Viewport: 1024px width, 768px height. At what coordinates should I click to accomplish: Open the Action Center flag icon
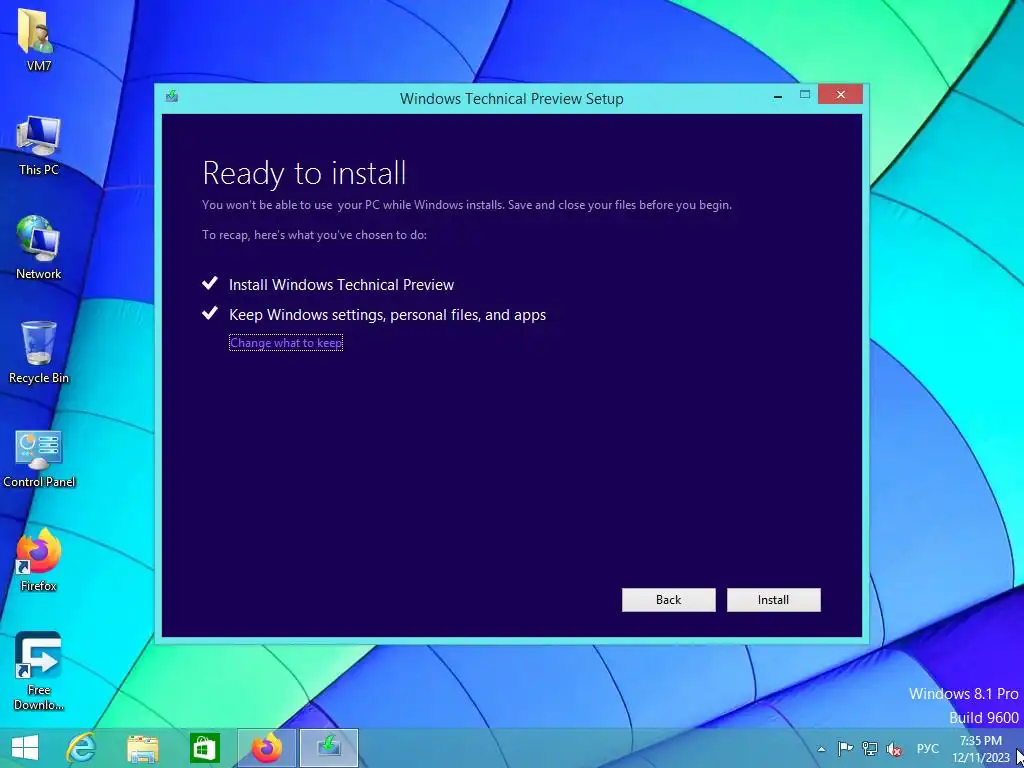click(845, 749)
